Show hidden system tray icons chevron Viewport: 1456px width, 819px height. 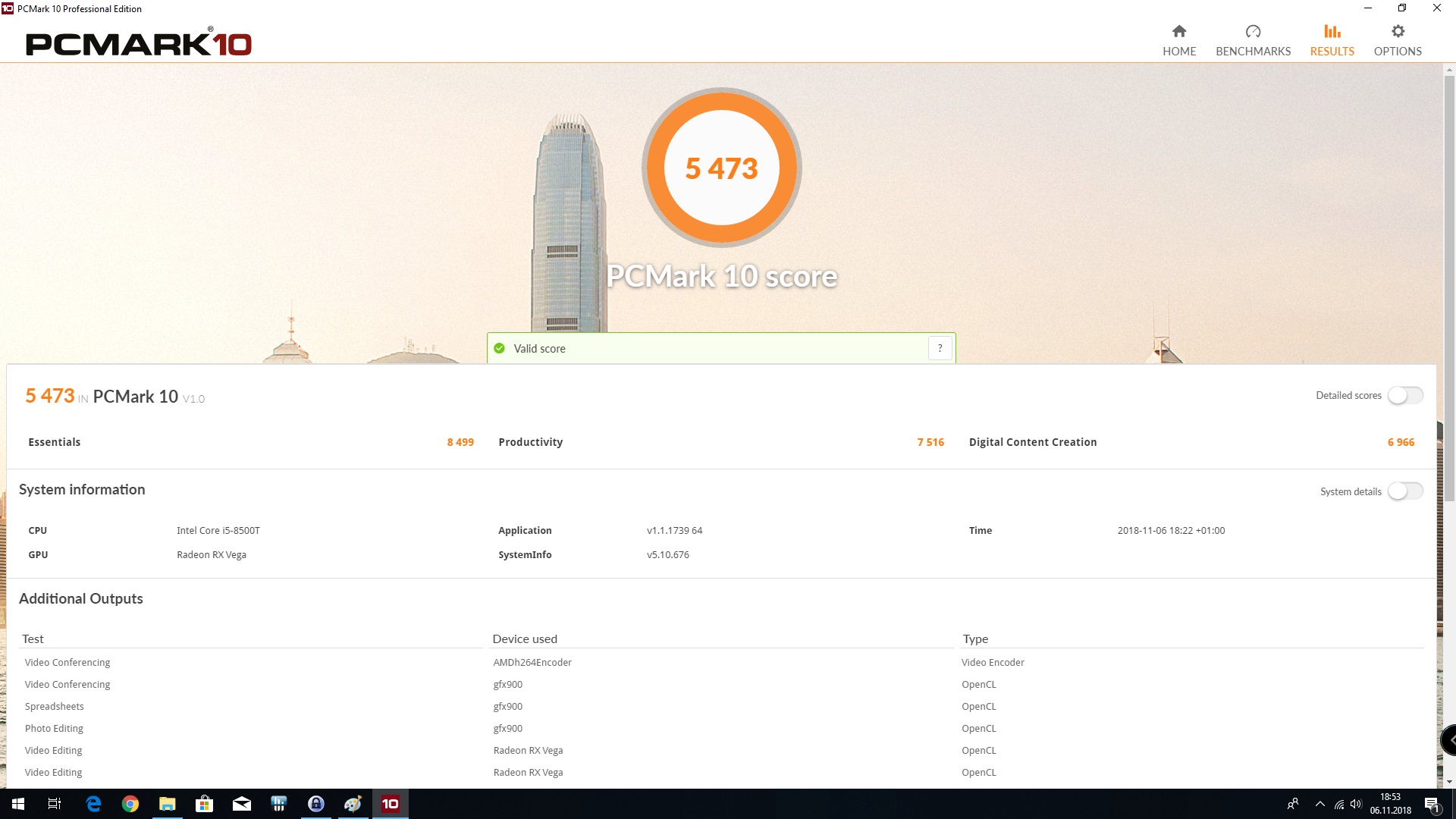(x=1319, y=804)
